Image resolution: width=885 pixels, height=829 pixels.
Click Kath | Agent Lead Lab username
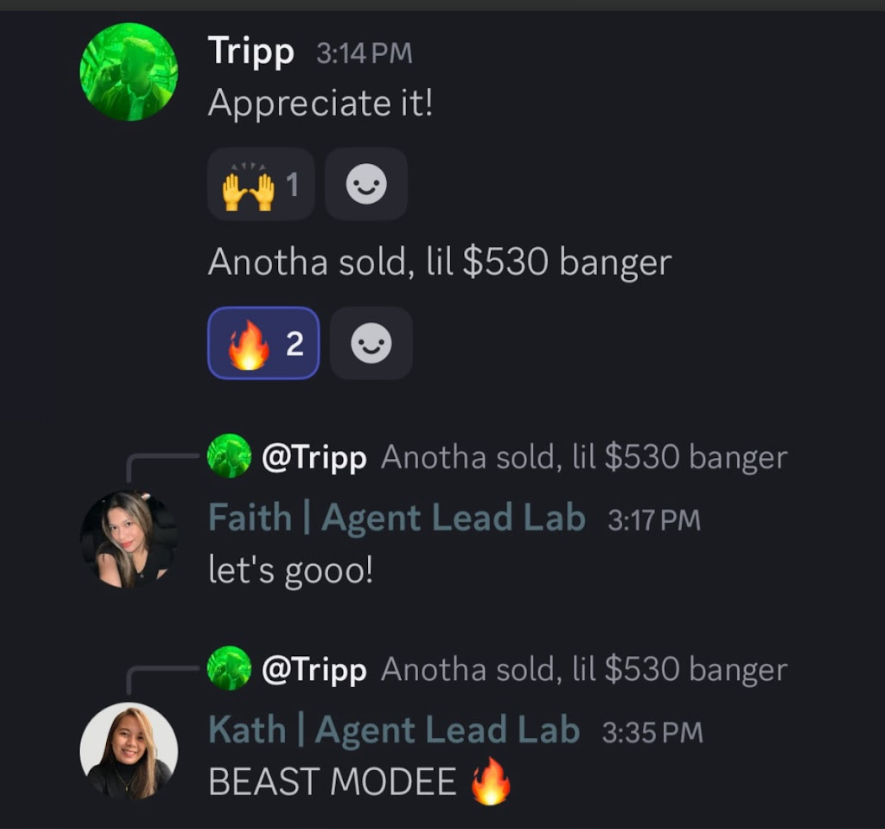coord(394,730)
